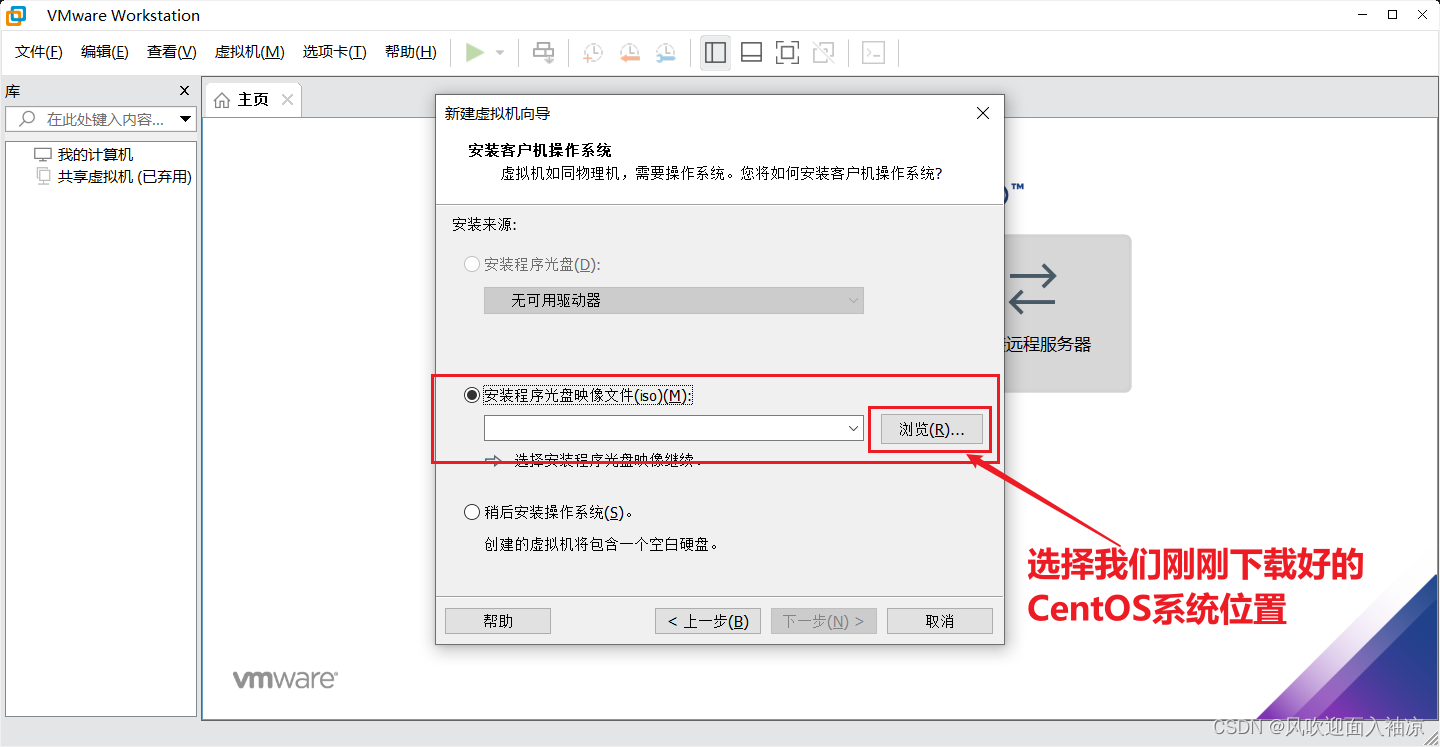Image resolution: width=1440 pixels, height=747 pixels.
Task: Switch to the 主页 tab
Action: click(x=253, y=100)
